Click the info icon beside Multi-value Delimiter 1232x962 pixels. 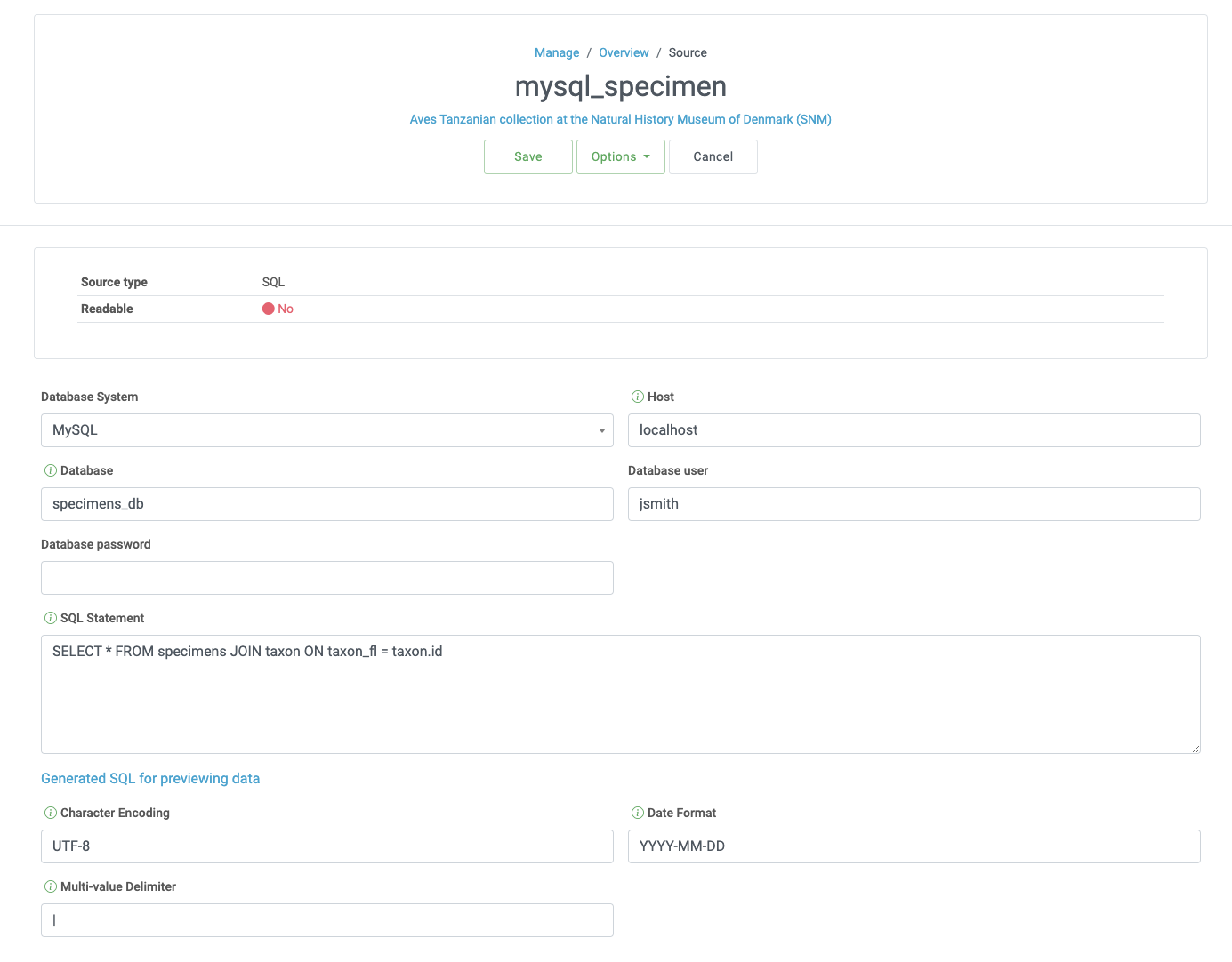tap(50, 886)
